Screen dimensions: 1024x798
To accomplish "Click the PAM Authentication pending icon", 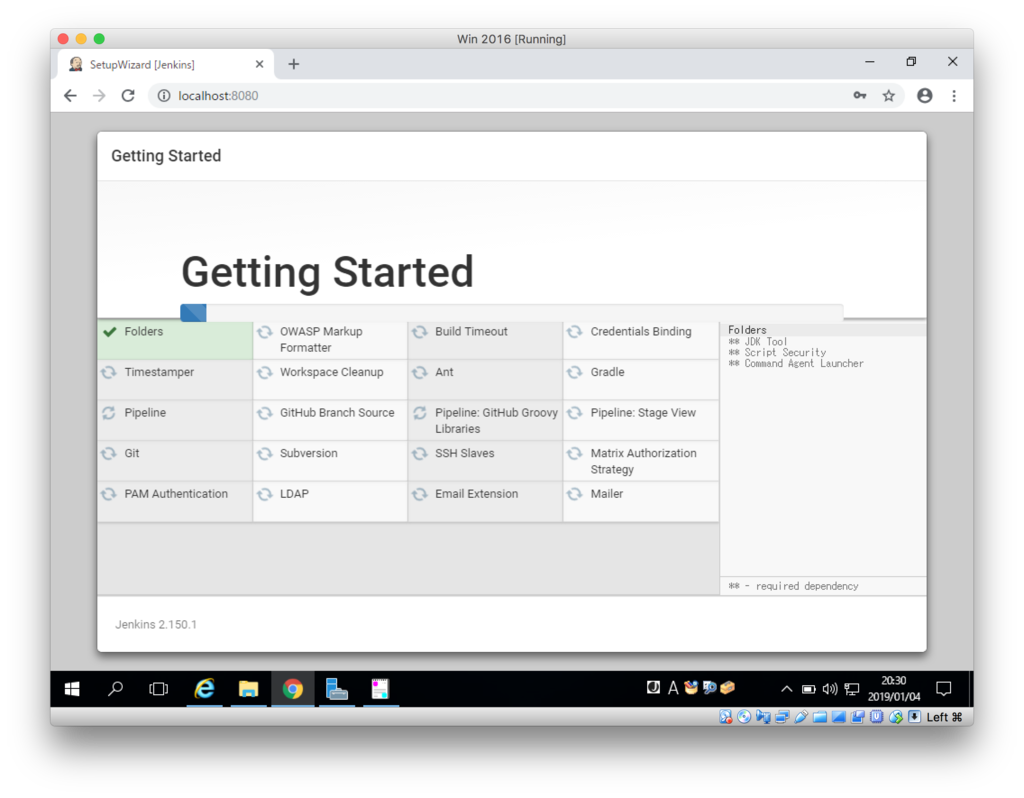I will point(109,494).
